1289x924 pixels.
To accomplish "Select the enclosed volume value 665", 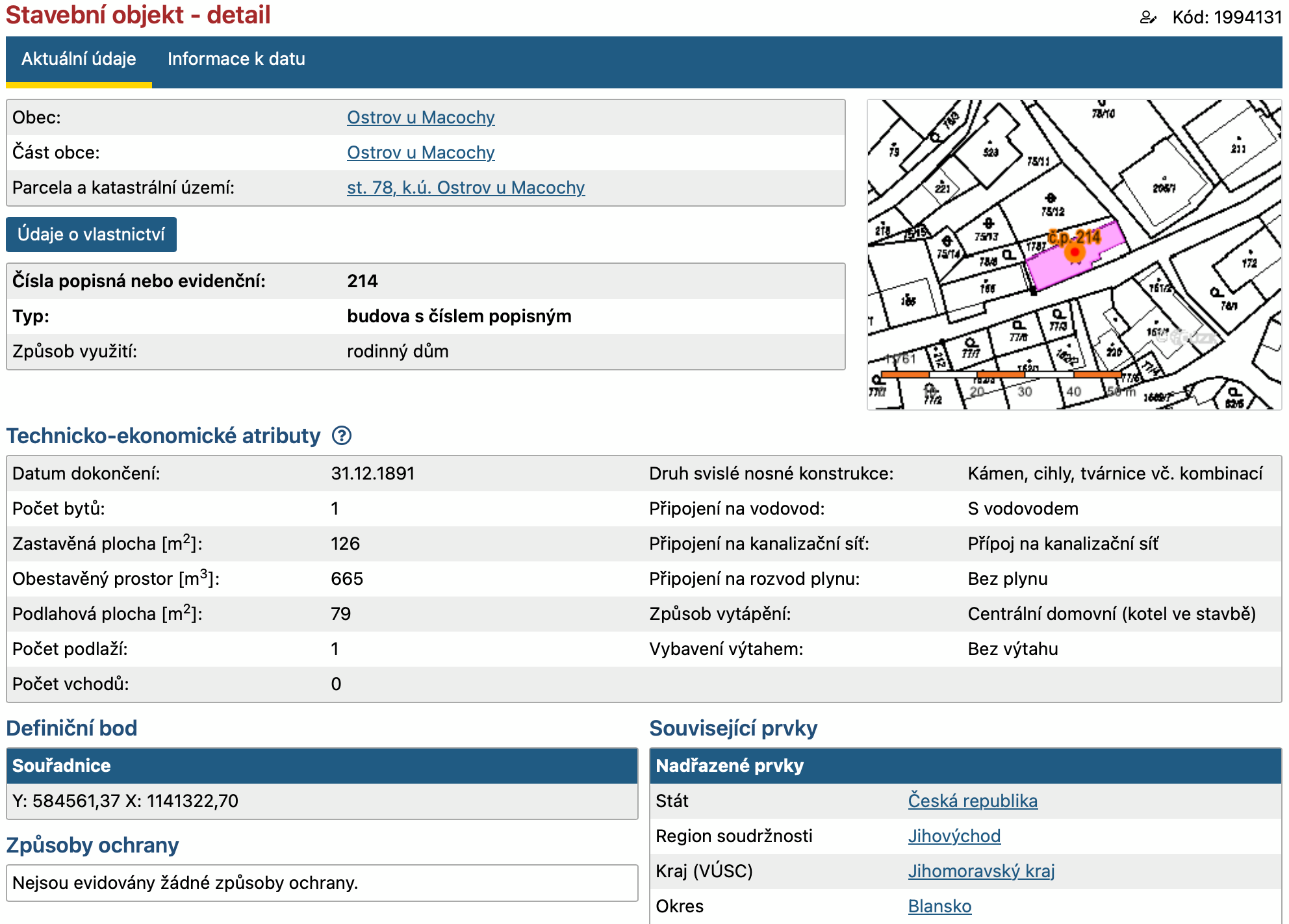I will (347, 579).
